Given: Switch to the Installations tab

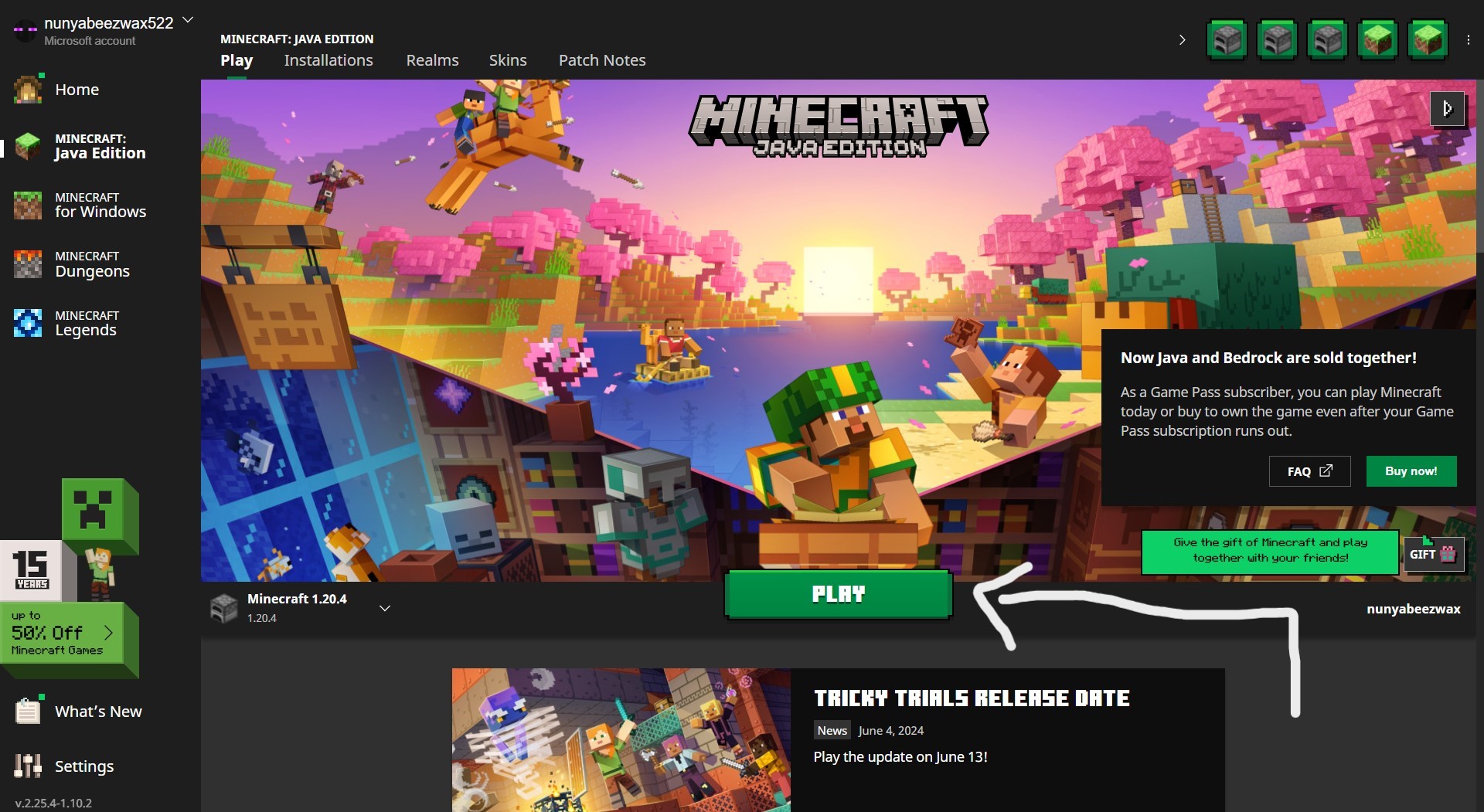Looking at the screenshot, I should tap(328, 60).
